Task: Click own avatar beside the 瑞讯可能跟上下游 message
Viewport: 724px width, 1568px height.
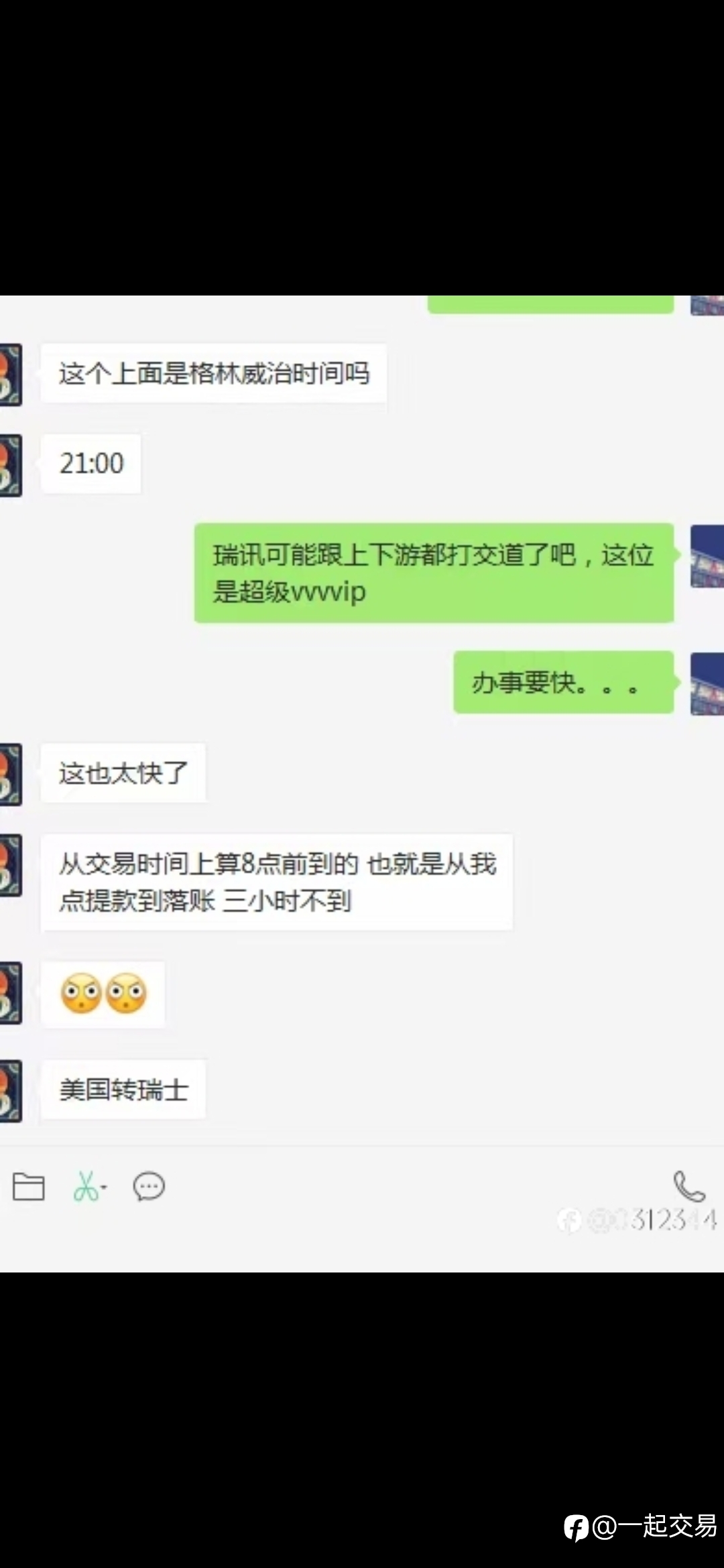Action: pyautogui.click(x=707, y=556)
